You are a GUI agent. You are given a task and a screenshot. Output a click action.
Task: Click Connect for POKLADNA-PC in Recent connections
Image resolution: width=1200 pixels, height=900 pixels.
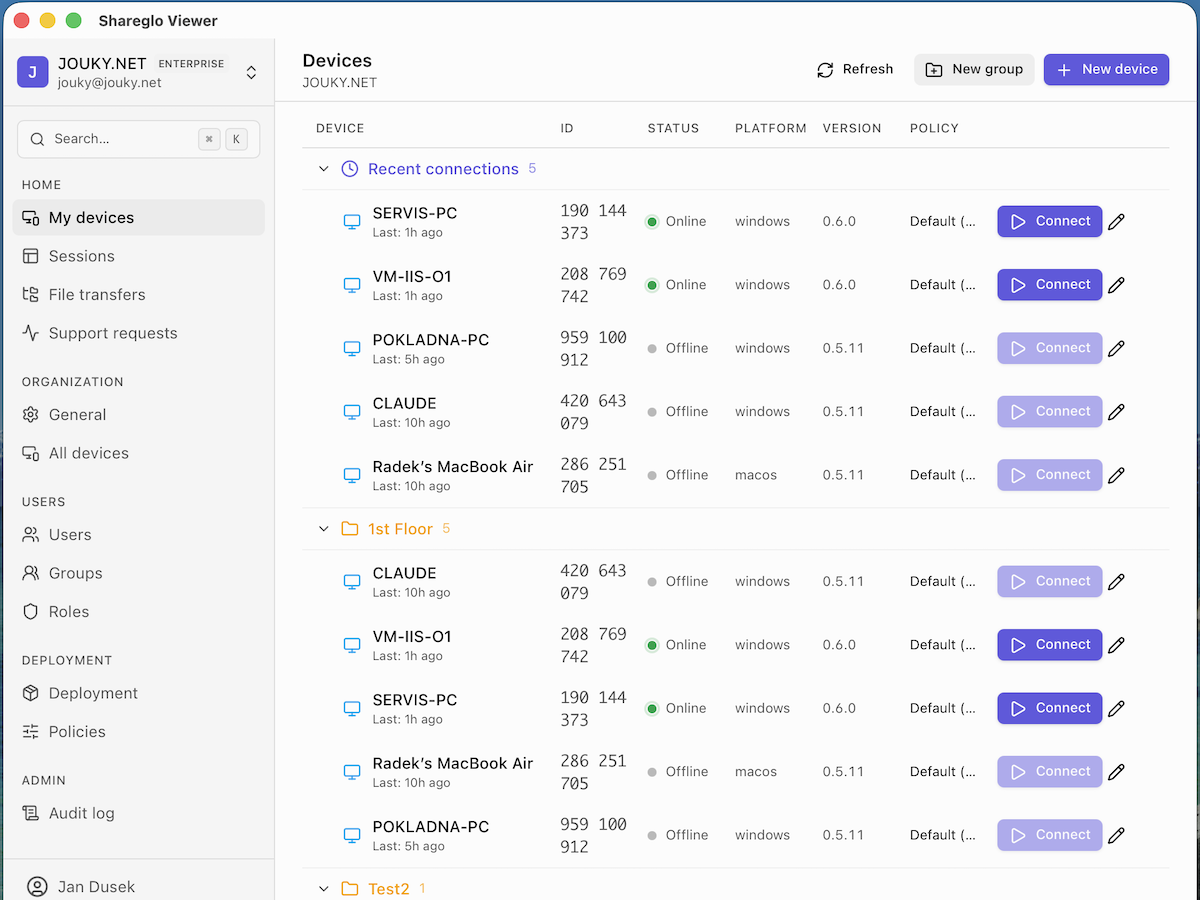click(x=1049, y=348)
